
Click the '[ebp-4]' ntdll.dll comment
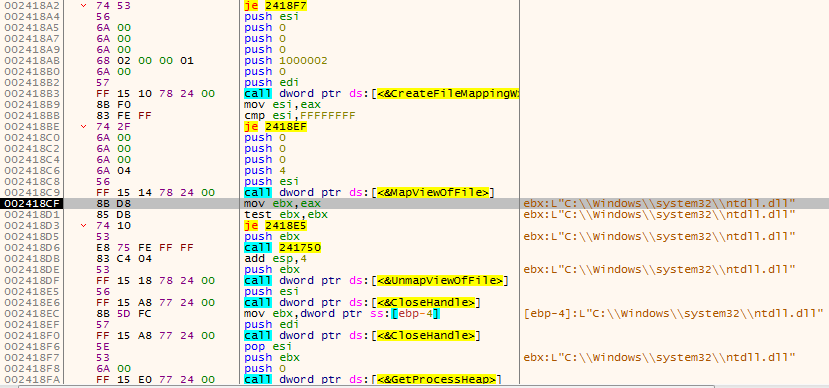click(674, 313)
